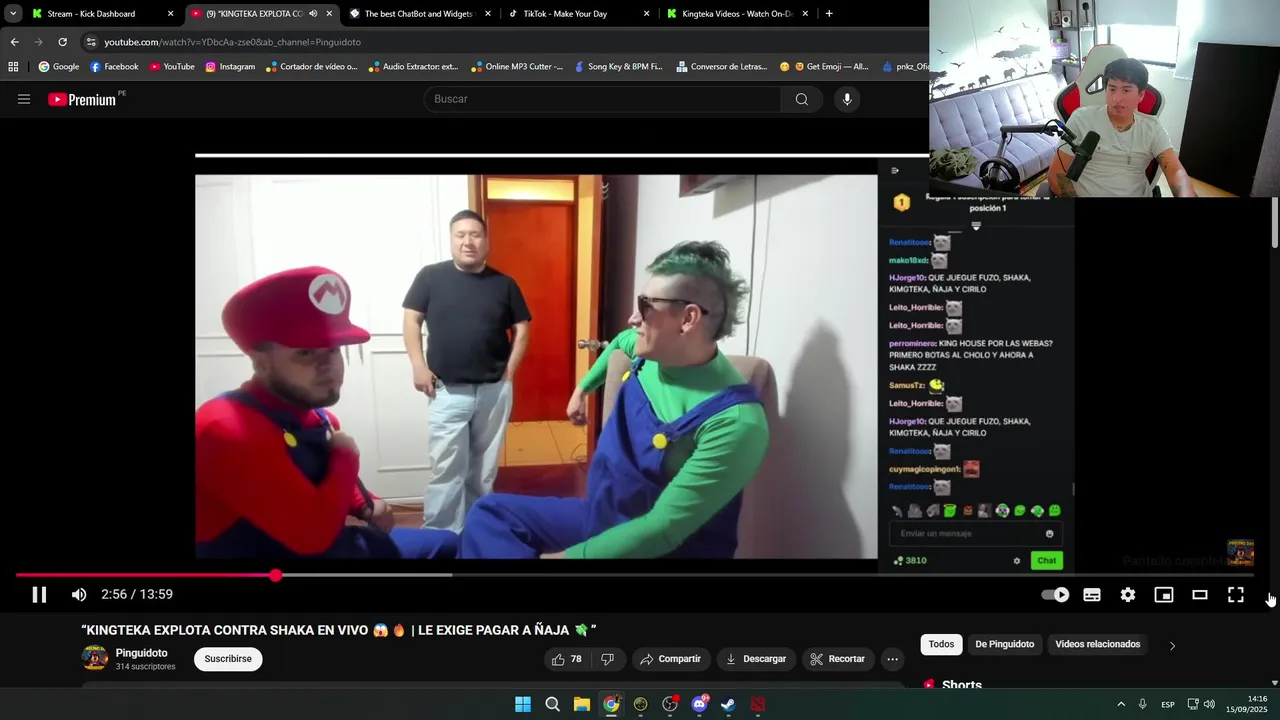Select the Videos relacionados chip
The height and width of the screenshot is (720, 1280).
tap(1097, 644)
